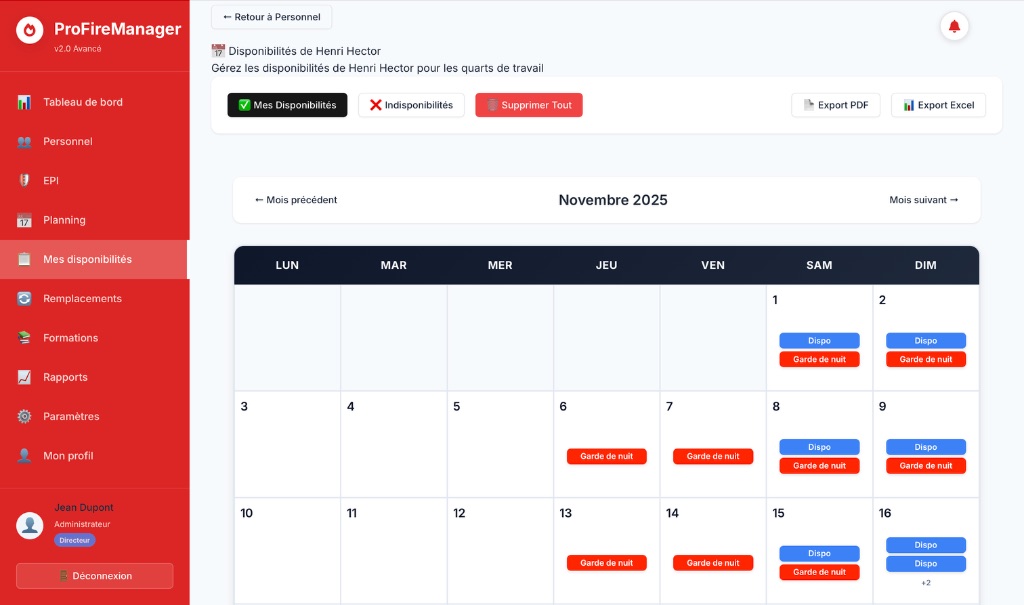Export the availabilities as PDF
1024x605 pixels.
[x=836, y=105]
